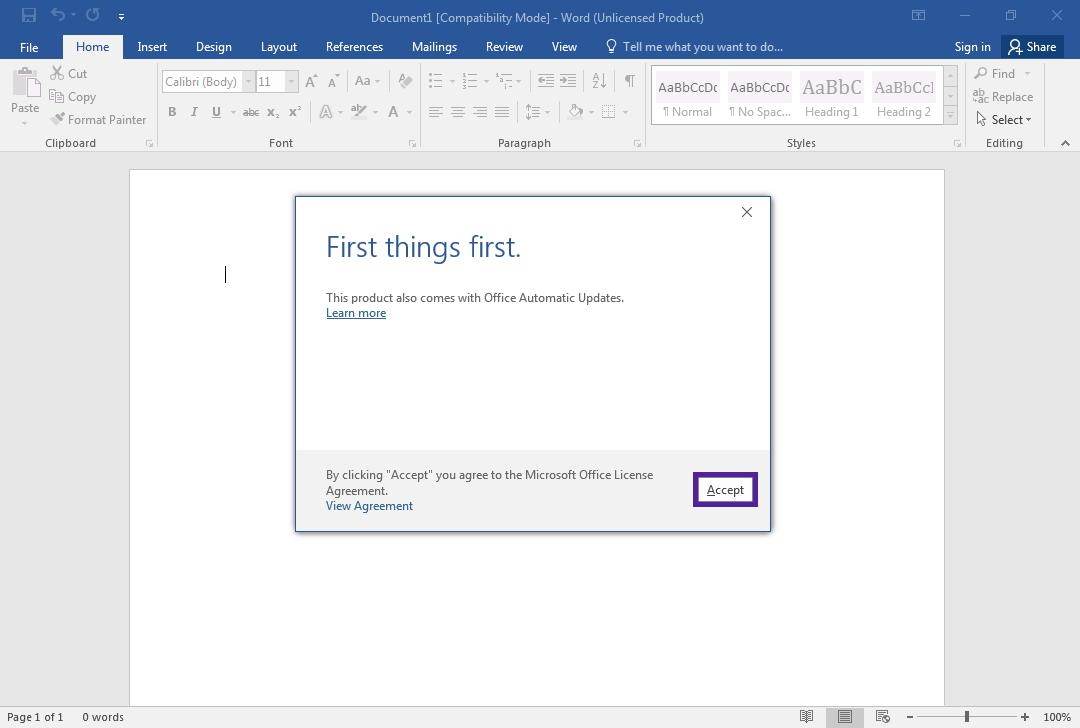Switch to the Layout tab
Image resolution: width=1080 pixels, height=728 pixels.
(279, 47)
